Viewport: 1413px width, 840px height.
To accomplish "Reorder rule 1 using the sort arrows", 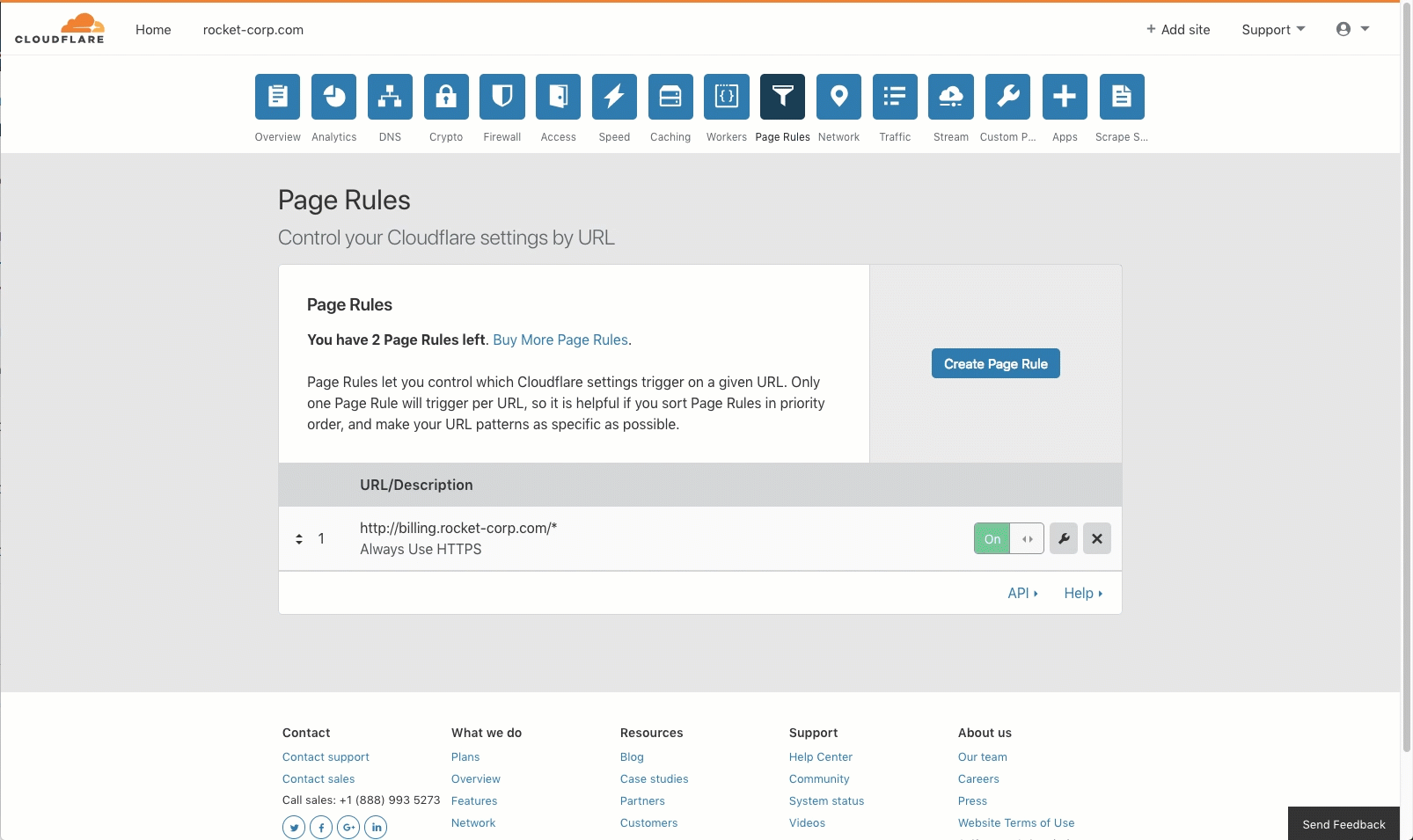I will [x=299, y=538].
